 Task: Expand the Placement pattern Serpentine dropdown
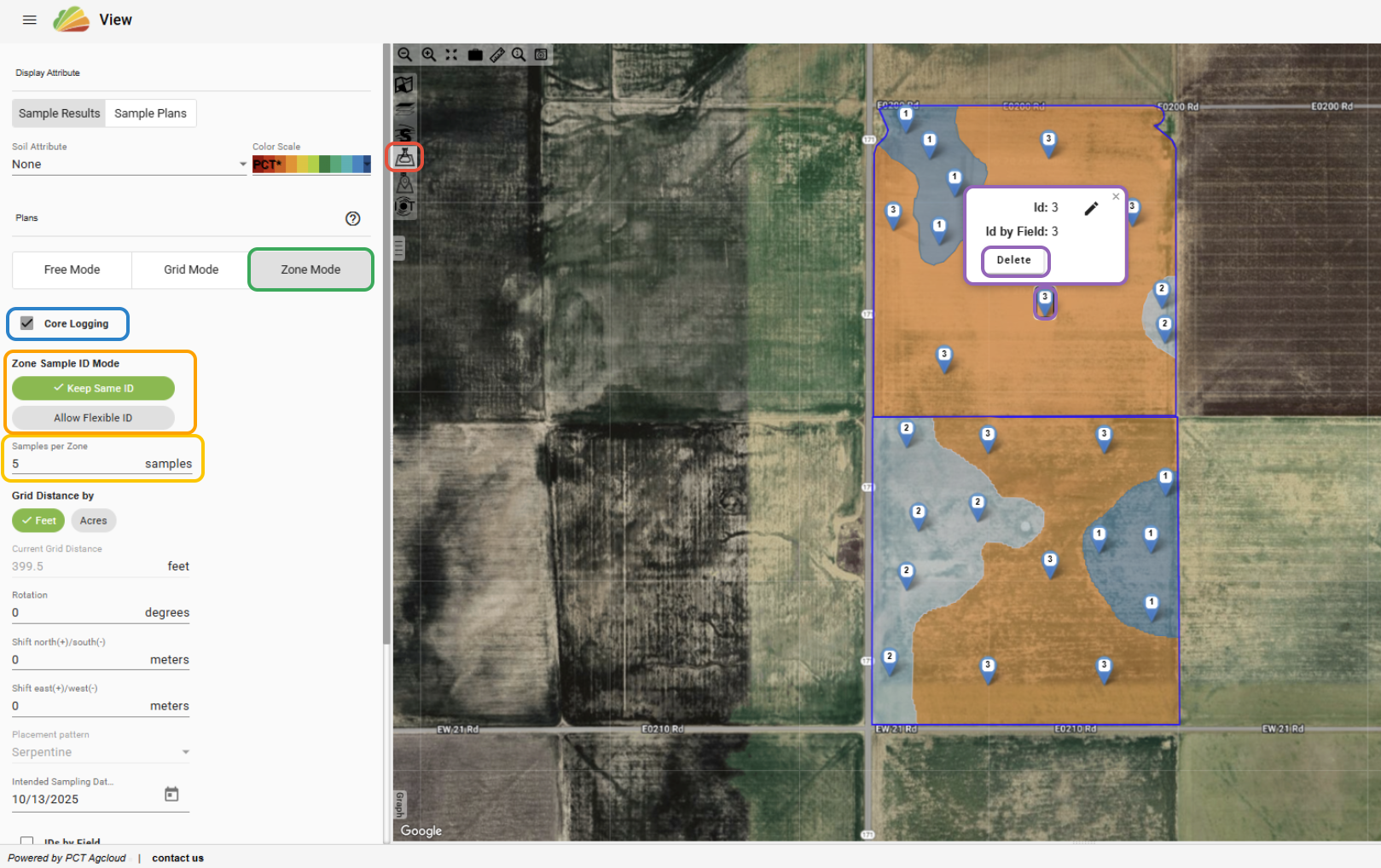[101, 752]
